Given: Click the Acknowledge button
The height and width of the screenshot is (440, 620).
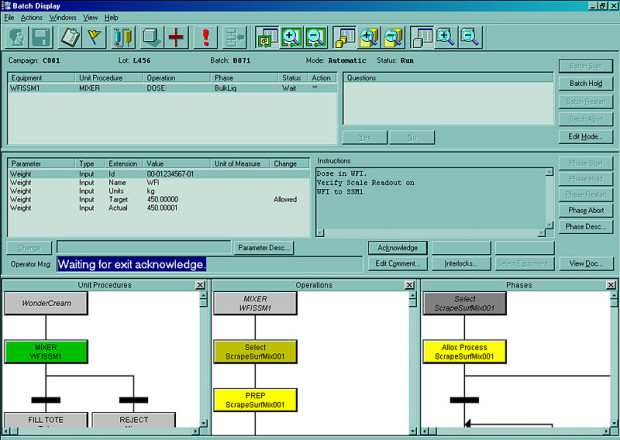Looking at the screenshot, I should pos(397,248).
